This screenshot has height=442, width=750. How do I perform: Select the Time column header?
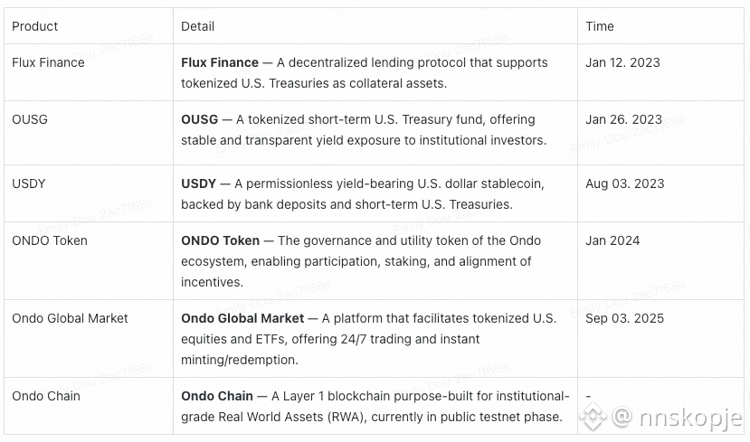coord(599,26)
